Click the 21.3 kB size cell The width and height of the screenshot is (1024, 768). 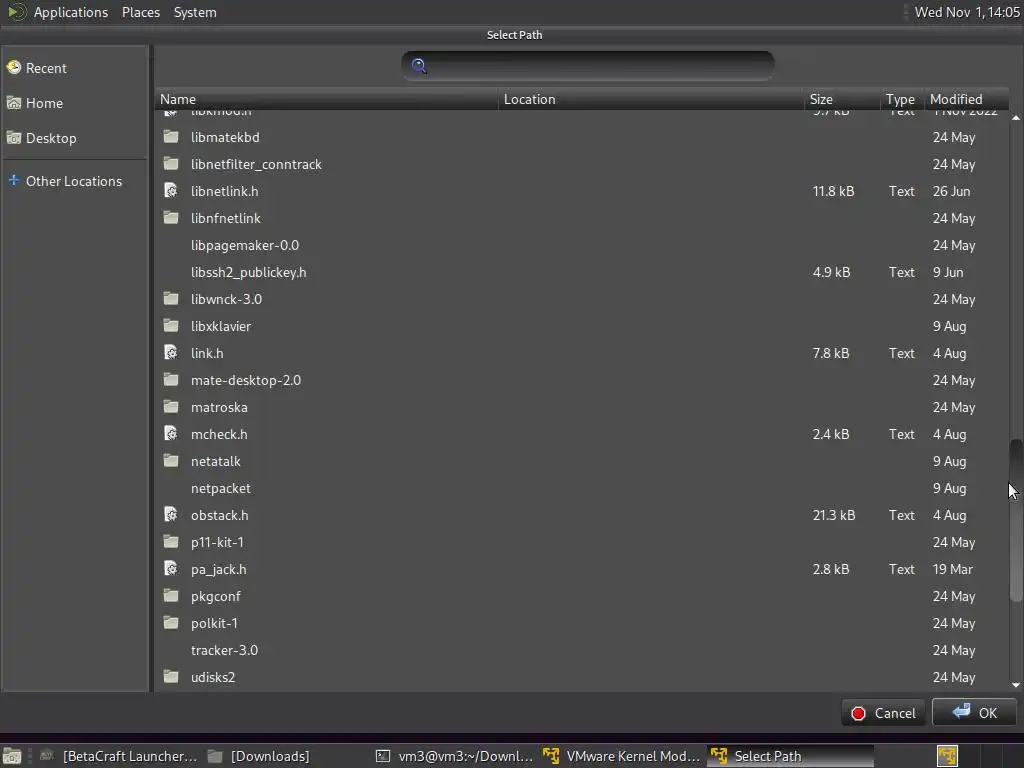coord(833,515)
